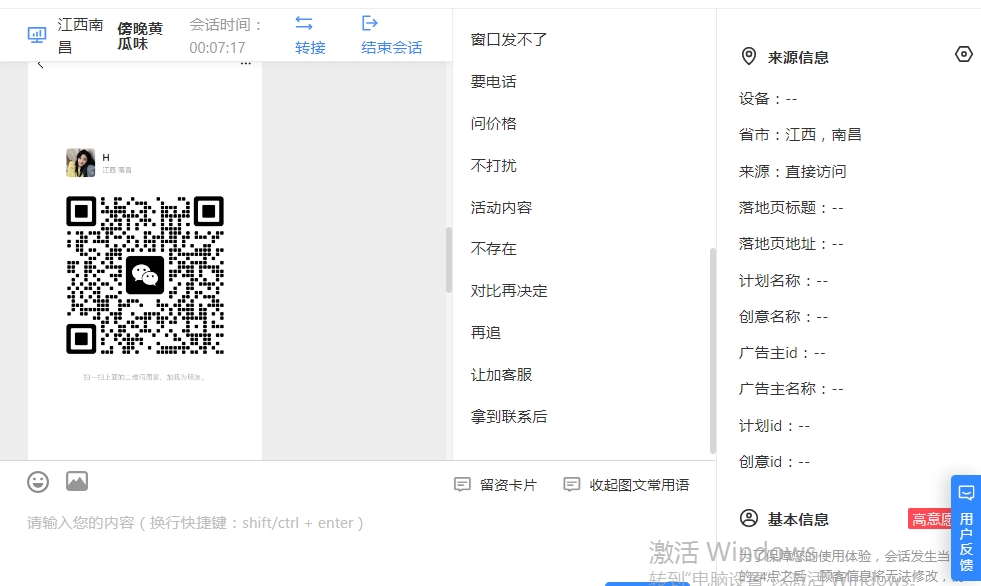Click the back arrow in the chat image
This screenshot has width=981, height=586.
[x=41, y=64]
